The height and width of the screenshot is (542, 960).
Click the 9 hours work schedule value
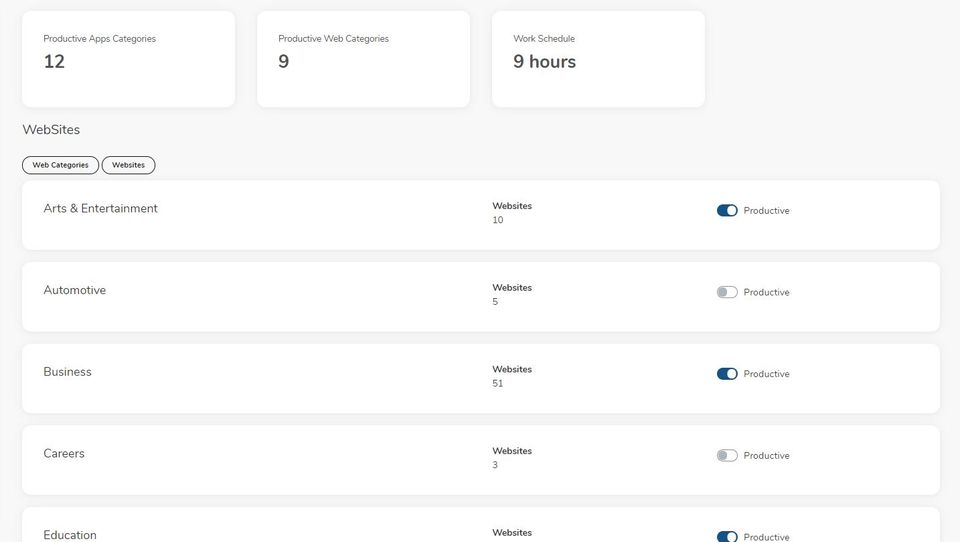tap(544, 61)
